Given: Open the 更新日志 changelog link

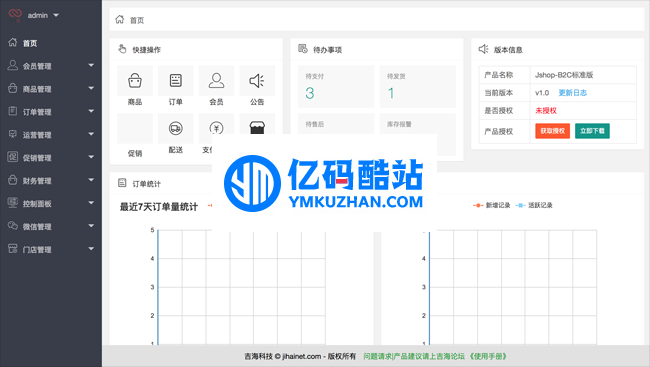Looking at the screenshot, I should click(572, 93).
